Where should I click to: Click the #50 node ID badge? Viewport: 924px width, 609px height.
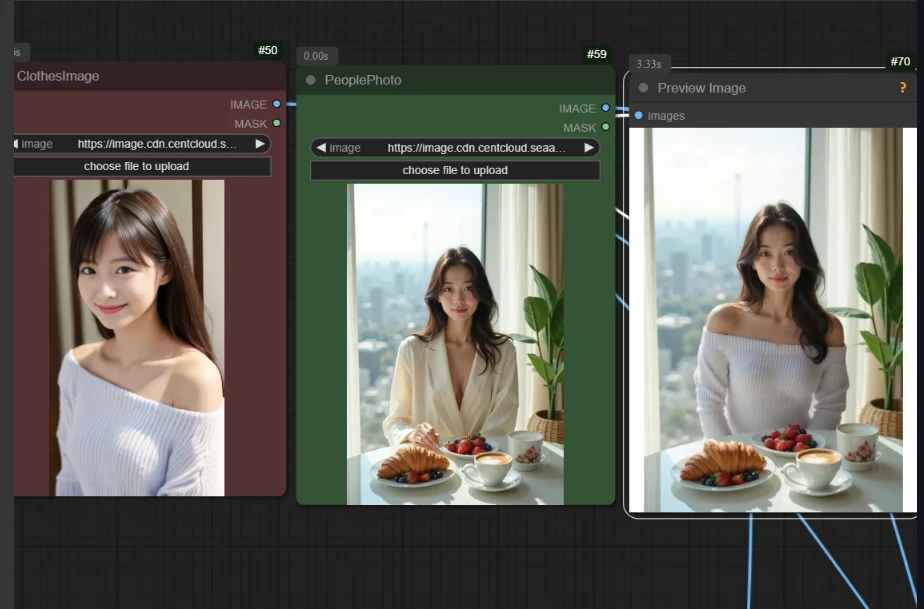(x=268, y=50)
